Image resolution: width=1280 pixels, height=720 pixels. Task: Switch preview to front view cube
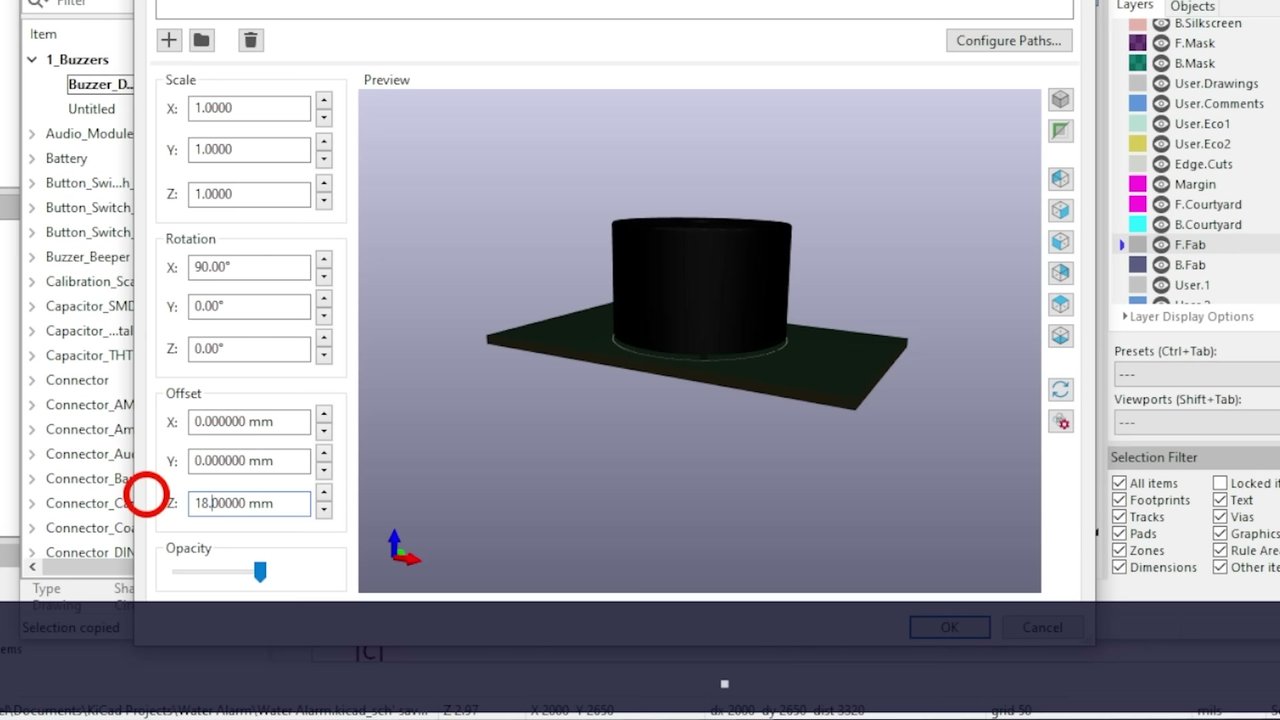pos(1060,242)
